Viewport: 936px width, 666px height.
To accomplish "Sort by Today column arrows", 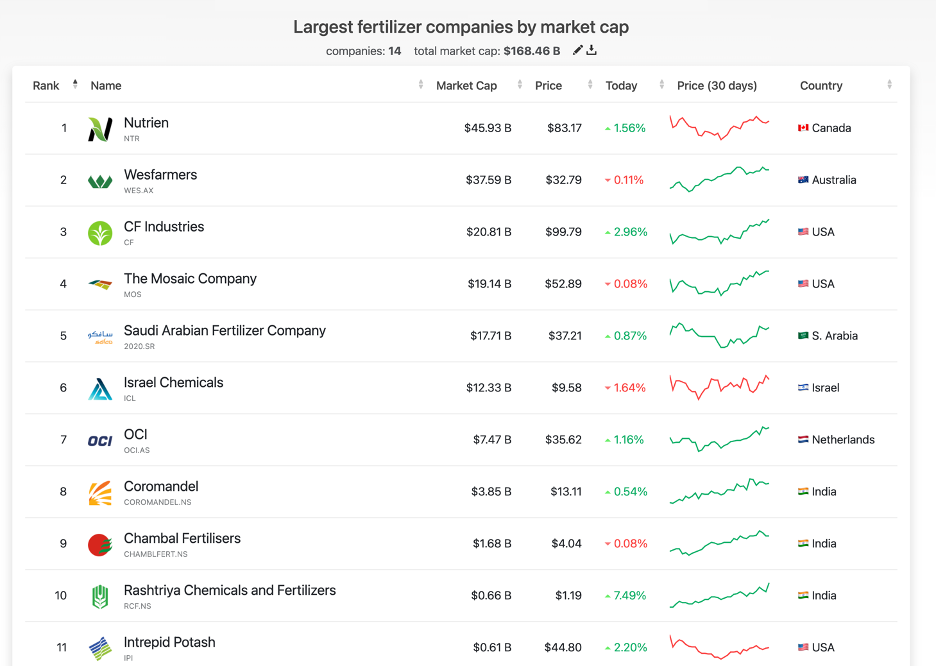I will [661, 84].
